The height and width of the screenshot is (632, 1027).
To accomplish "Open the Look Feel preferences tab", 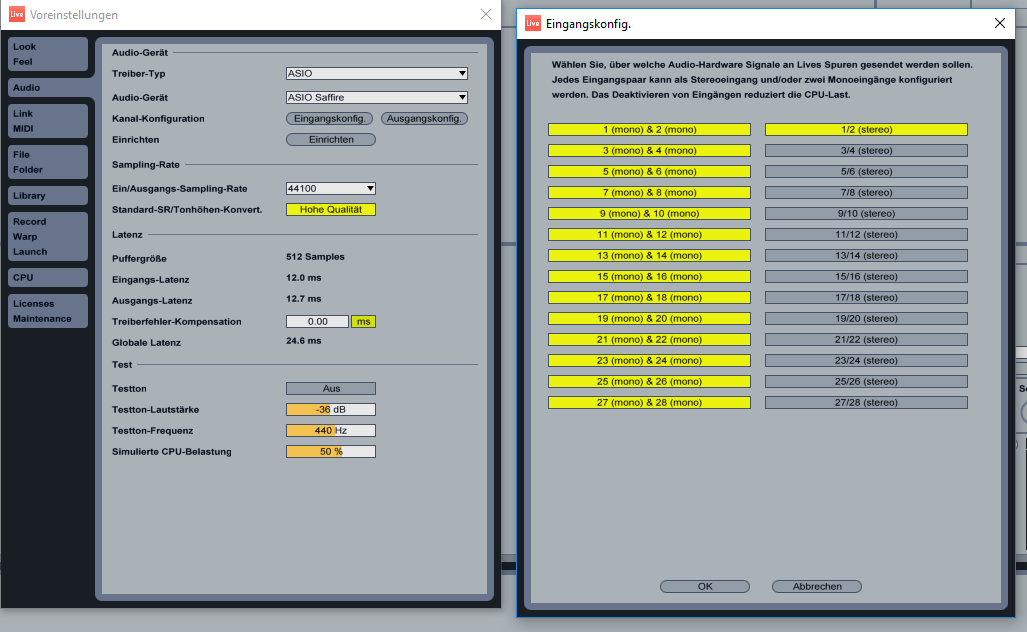I will coord(48,54).
